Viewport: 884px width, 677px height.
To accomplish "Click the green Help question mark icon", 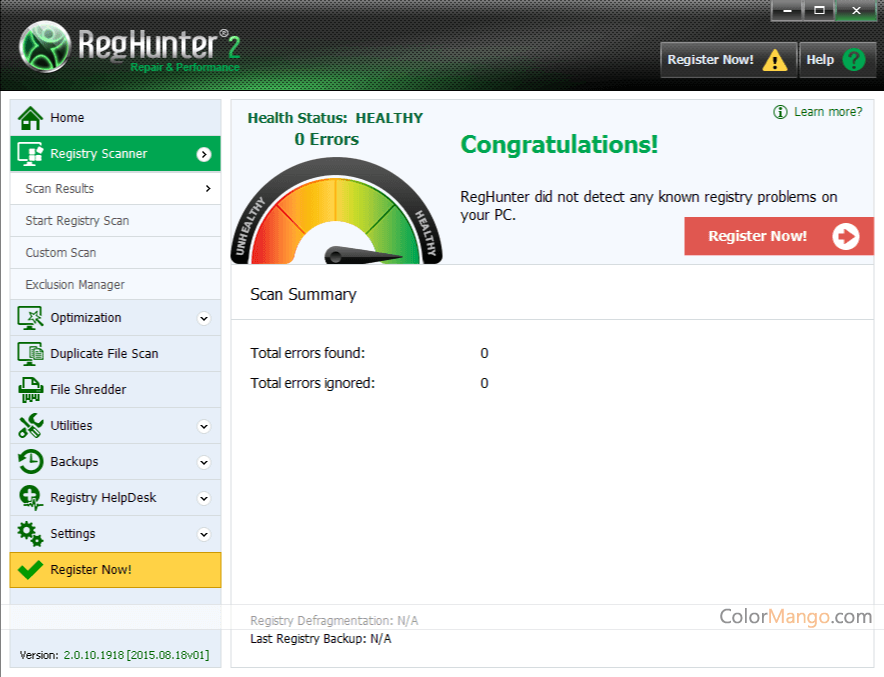I will [x=853, y=60].
